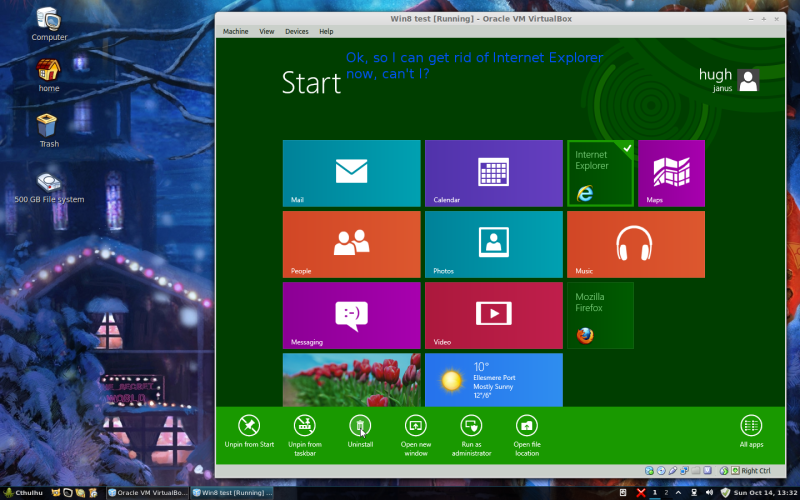Image resolution: width=800 pixels, height=500 pixels.
Task: Open the Ellesmere Port weather tile
Action: pos(494,380)
